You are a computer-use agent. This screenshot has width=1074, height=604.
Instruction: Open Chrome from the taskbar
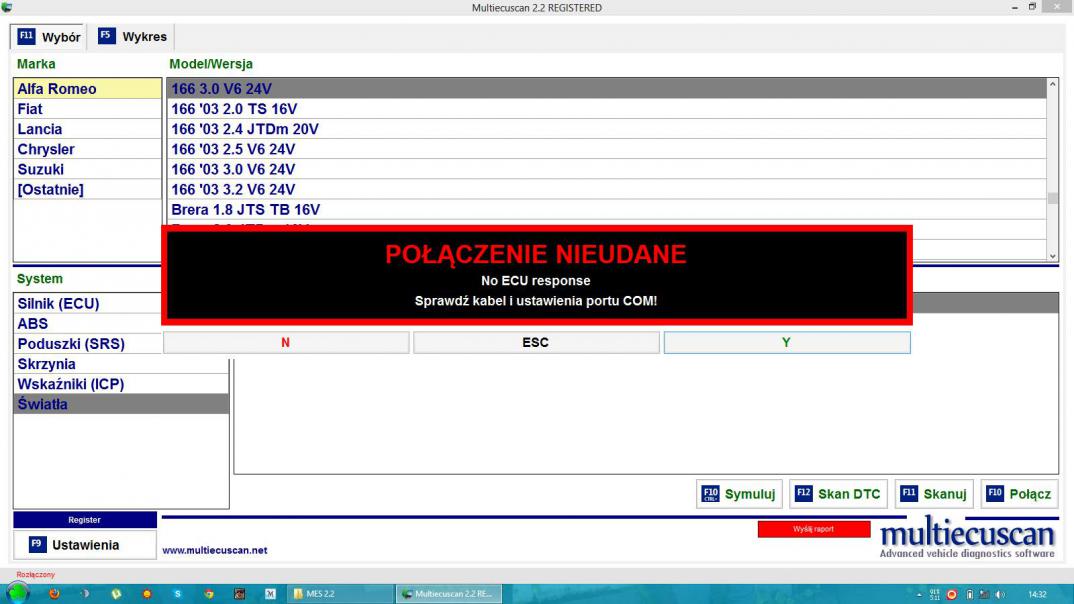tap(209, 594)
